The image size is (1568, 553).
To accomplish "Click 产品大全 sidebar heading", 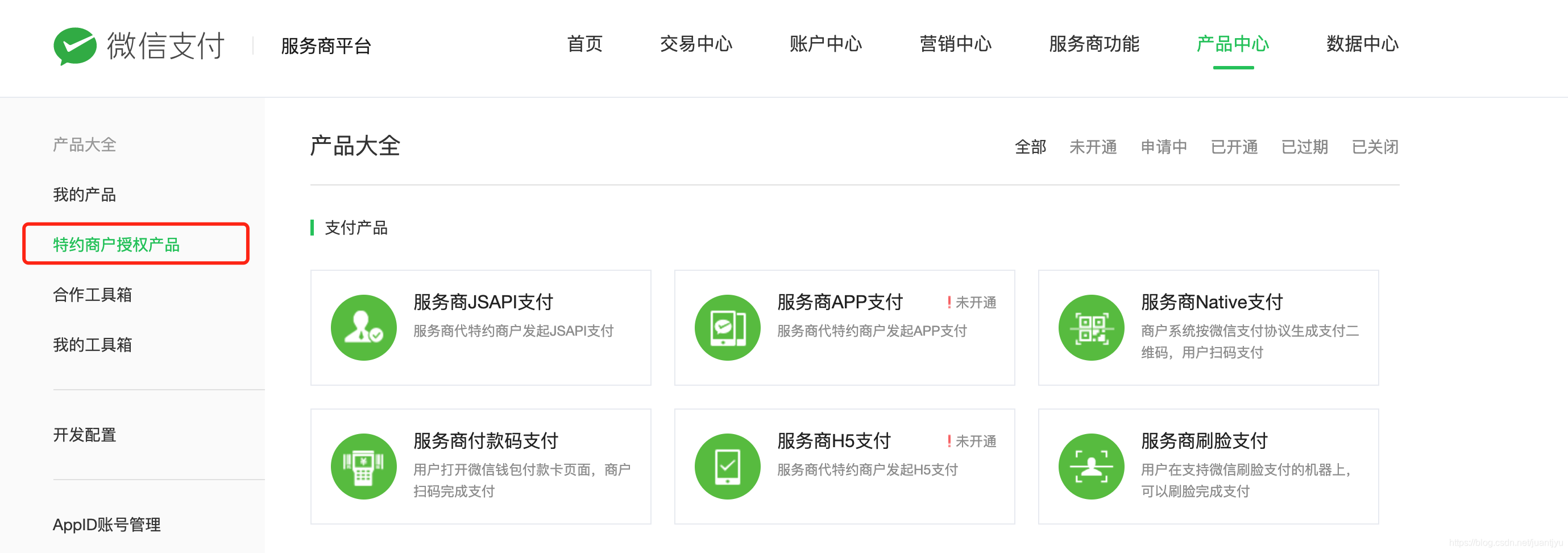I will tap(85, 145).
